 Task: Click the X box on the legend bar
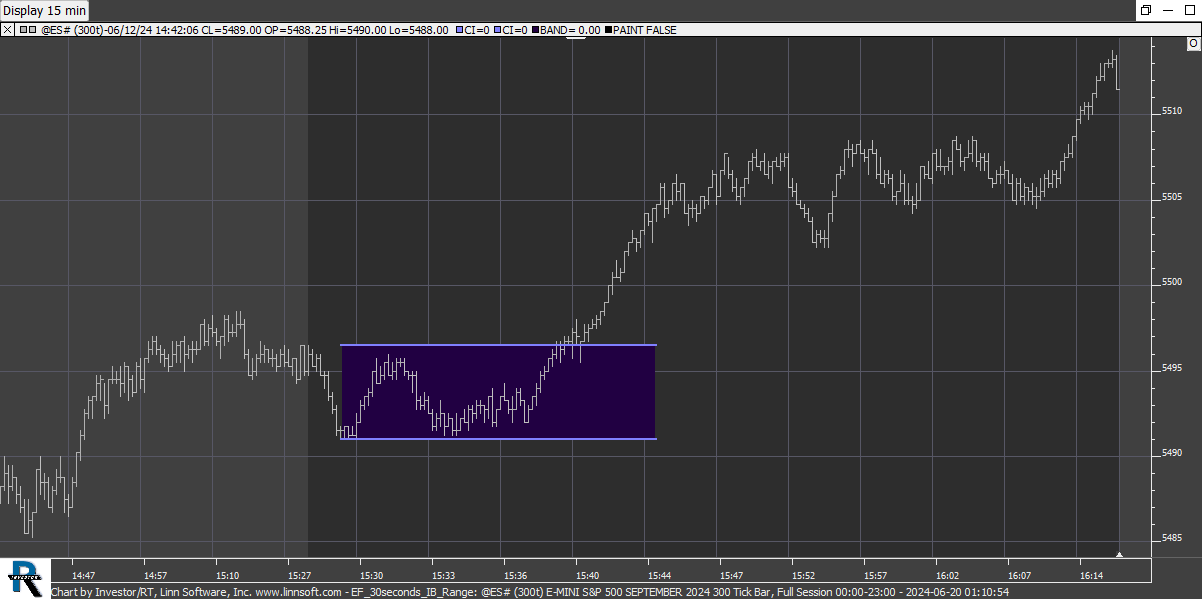(x=7, y=30)
